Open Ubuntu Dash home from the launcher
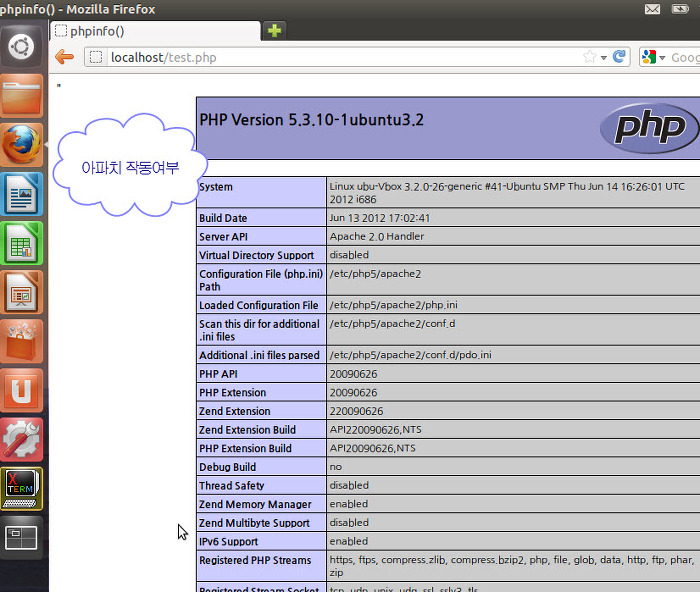The height and width of the screenshot is (592, 700). [23, 45]
